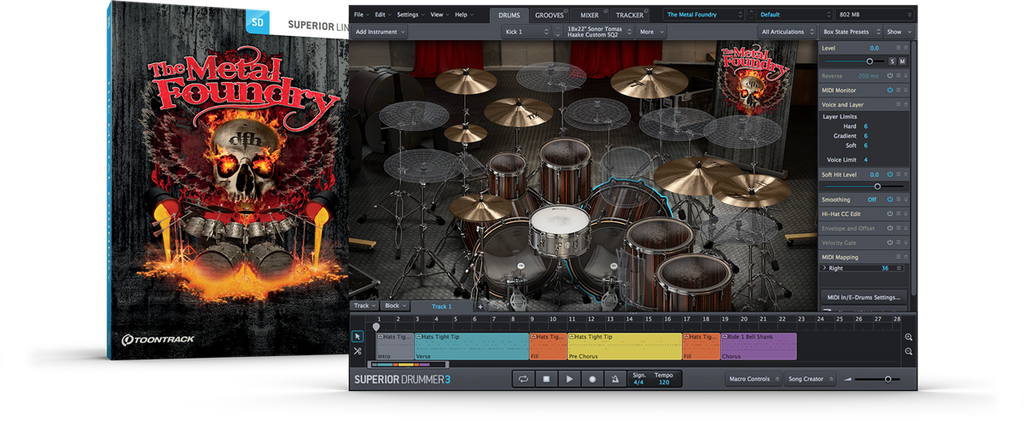
Task: Open MIDI Mapping section menu icon
Action: [898, 257]
